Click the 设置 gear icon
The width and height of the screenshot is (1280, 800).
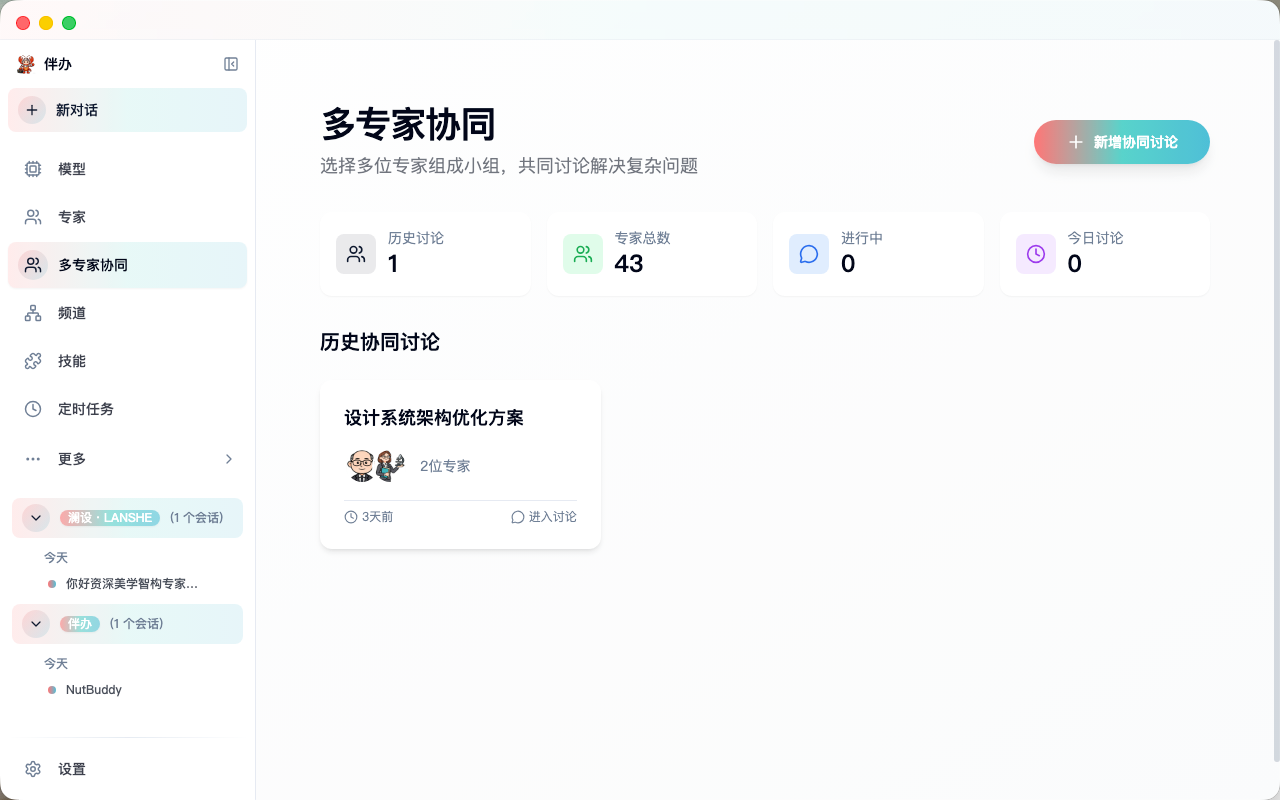click(x=32, y=769)
